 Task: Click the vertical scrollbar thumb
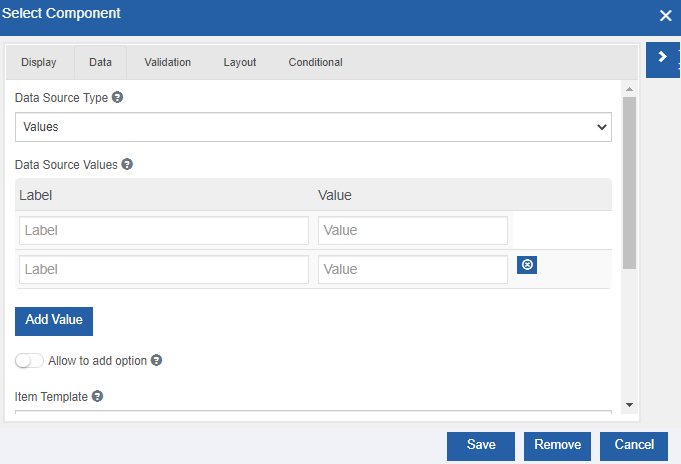click(x=629, y=182)
